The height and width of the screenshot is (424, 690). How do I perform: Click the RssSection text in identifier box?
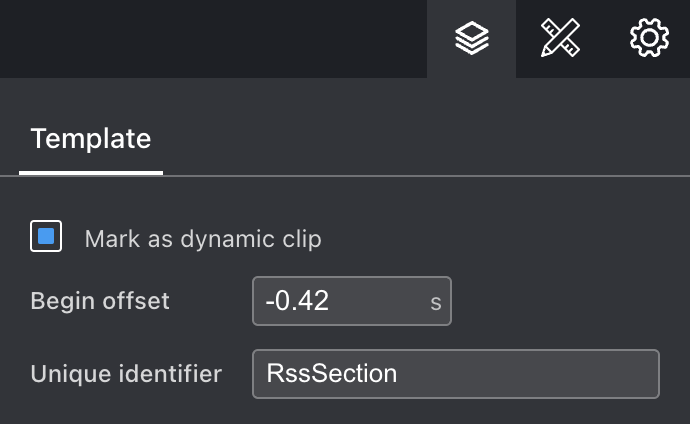[x=332, y=373]
